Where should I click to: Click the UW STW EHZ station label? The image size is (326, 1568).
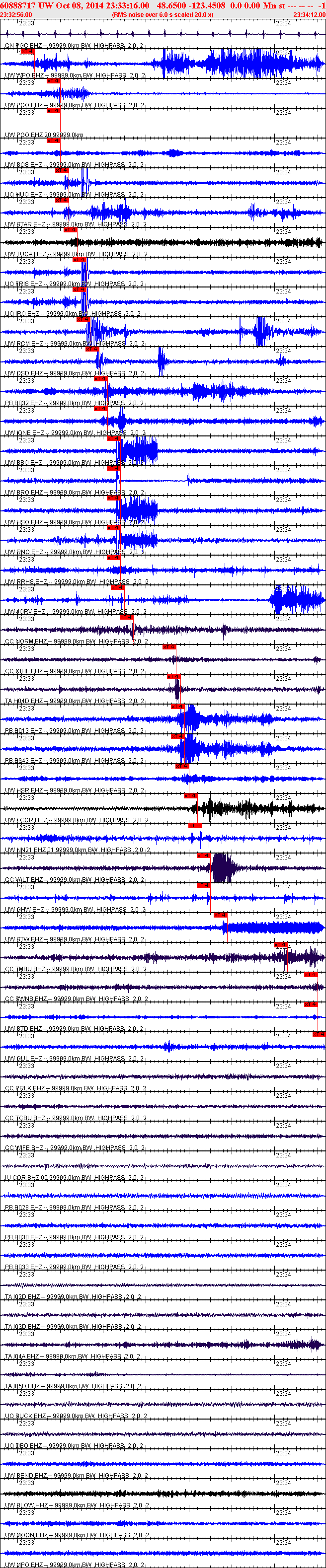pos(75,940)
